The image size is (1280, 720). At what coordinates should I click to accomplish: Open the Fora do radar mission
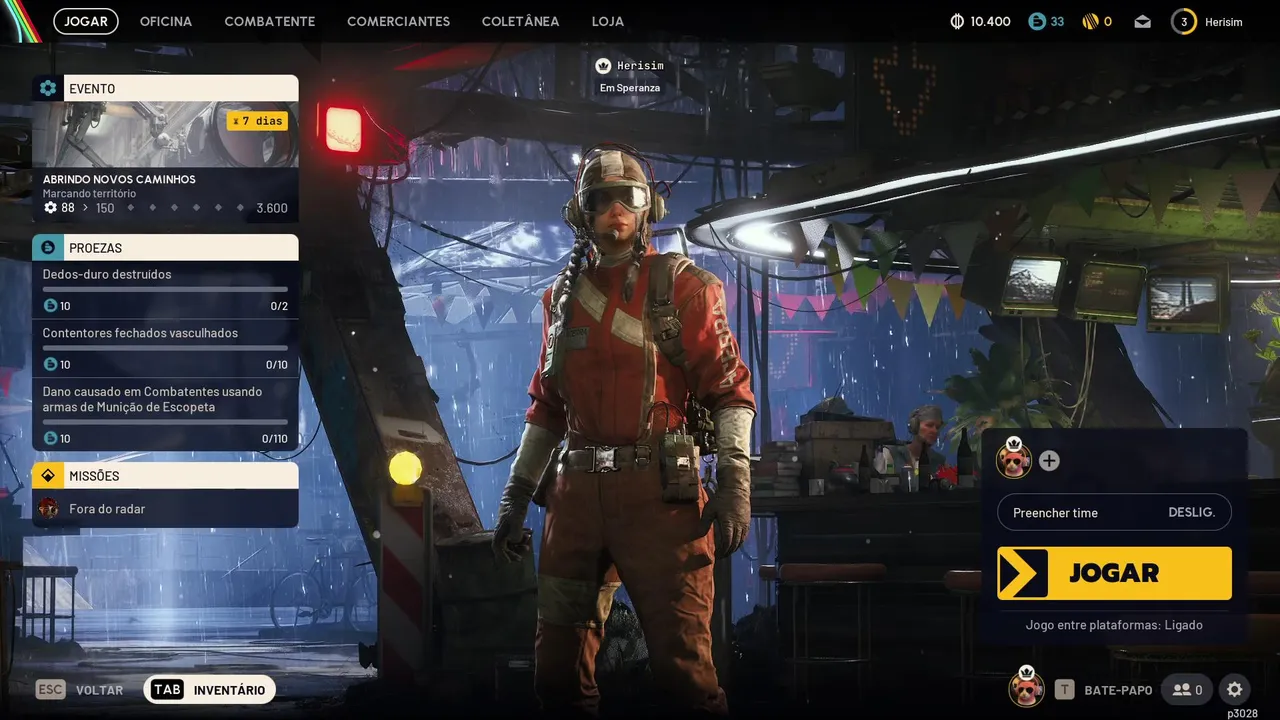[166, 509]
